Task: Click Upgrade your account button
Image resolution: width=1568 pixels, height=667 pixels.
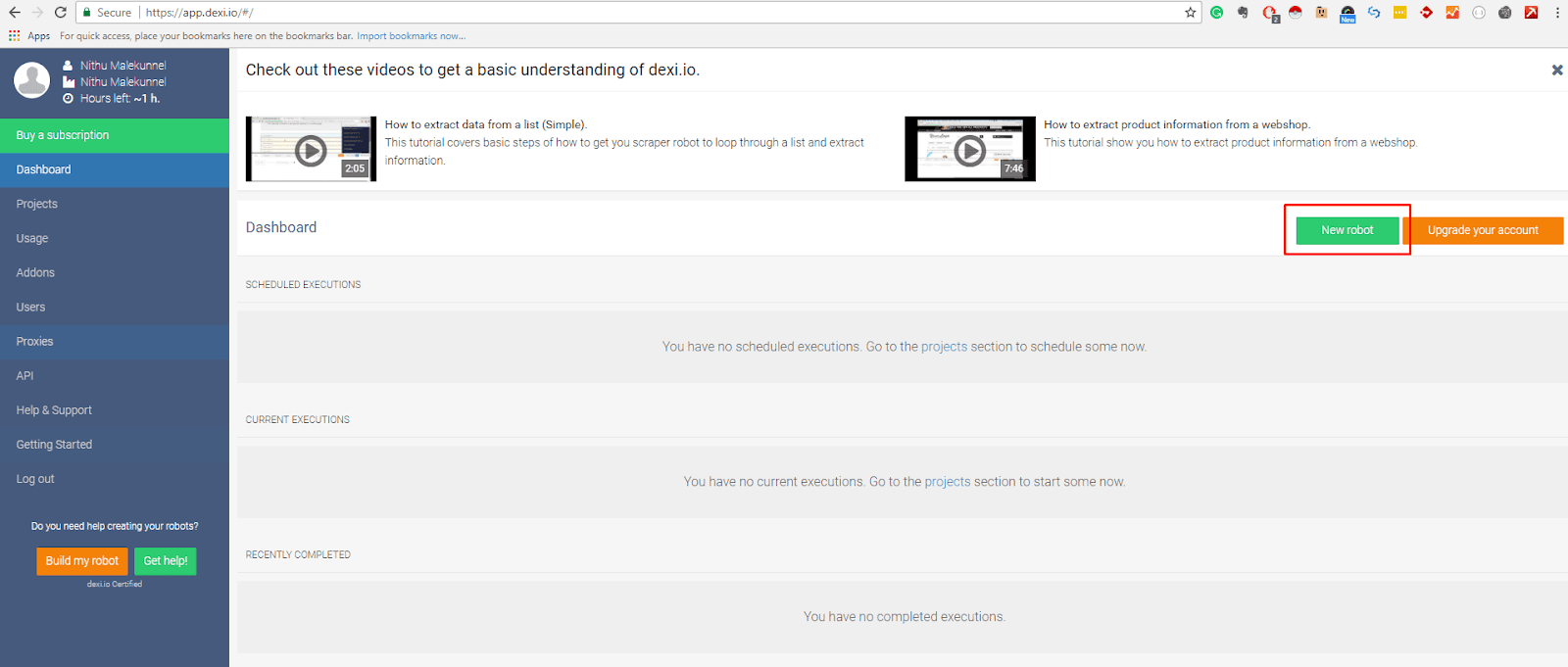Action: 1483,230
